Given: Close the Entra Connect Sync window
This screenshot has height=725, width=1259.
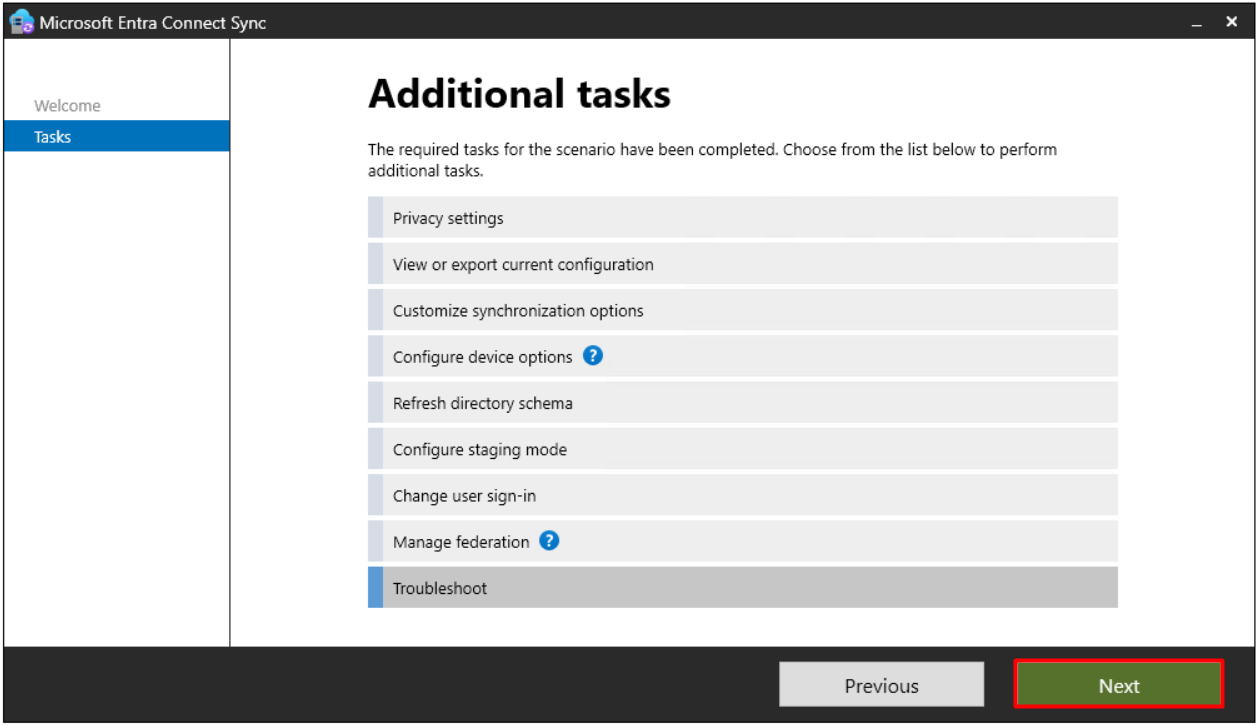Looking at the screenshot, I should coord(1231,21).
